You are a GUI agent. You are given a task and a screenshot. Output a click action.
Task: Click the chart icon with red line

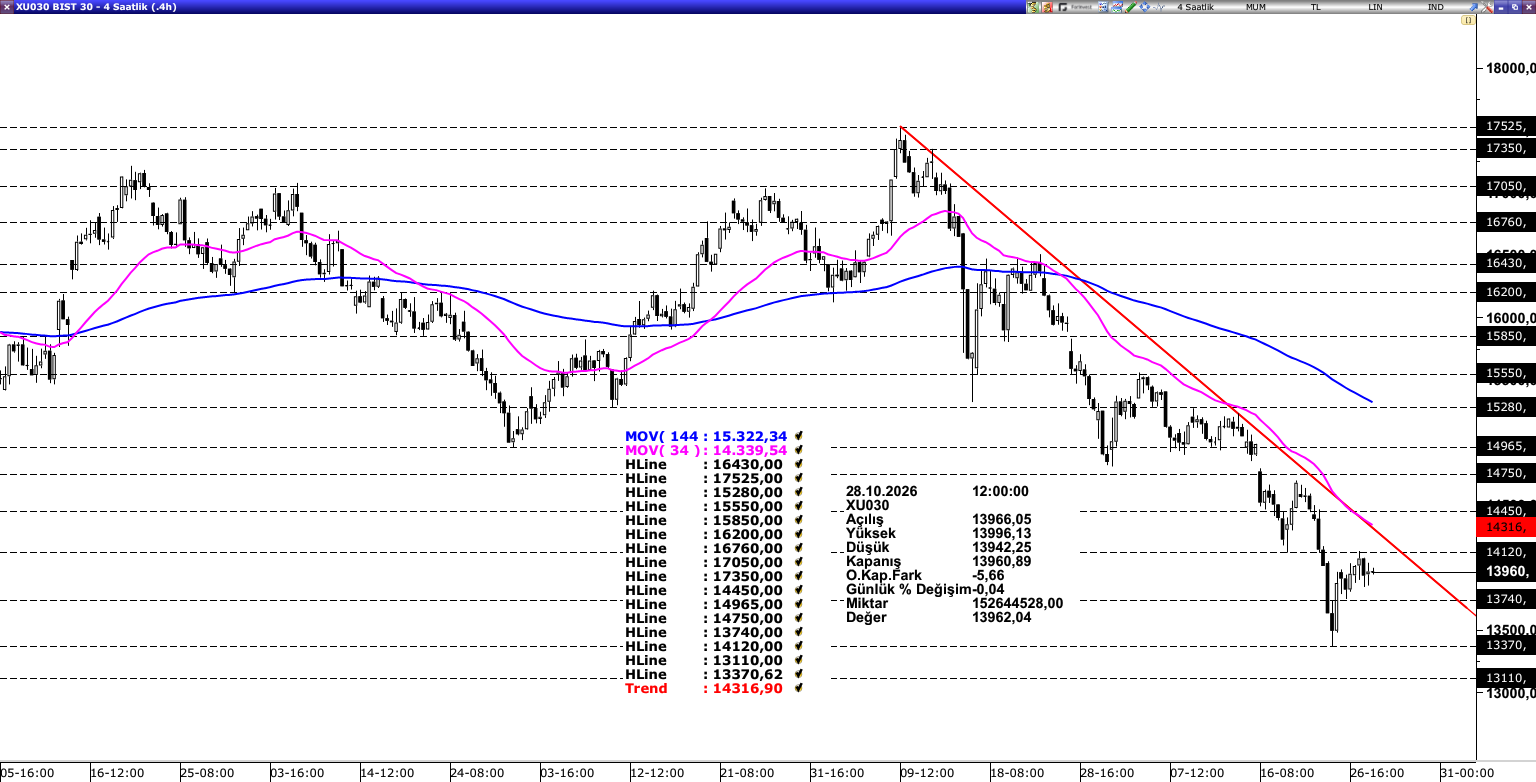point(1116,7)
